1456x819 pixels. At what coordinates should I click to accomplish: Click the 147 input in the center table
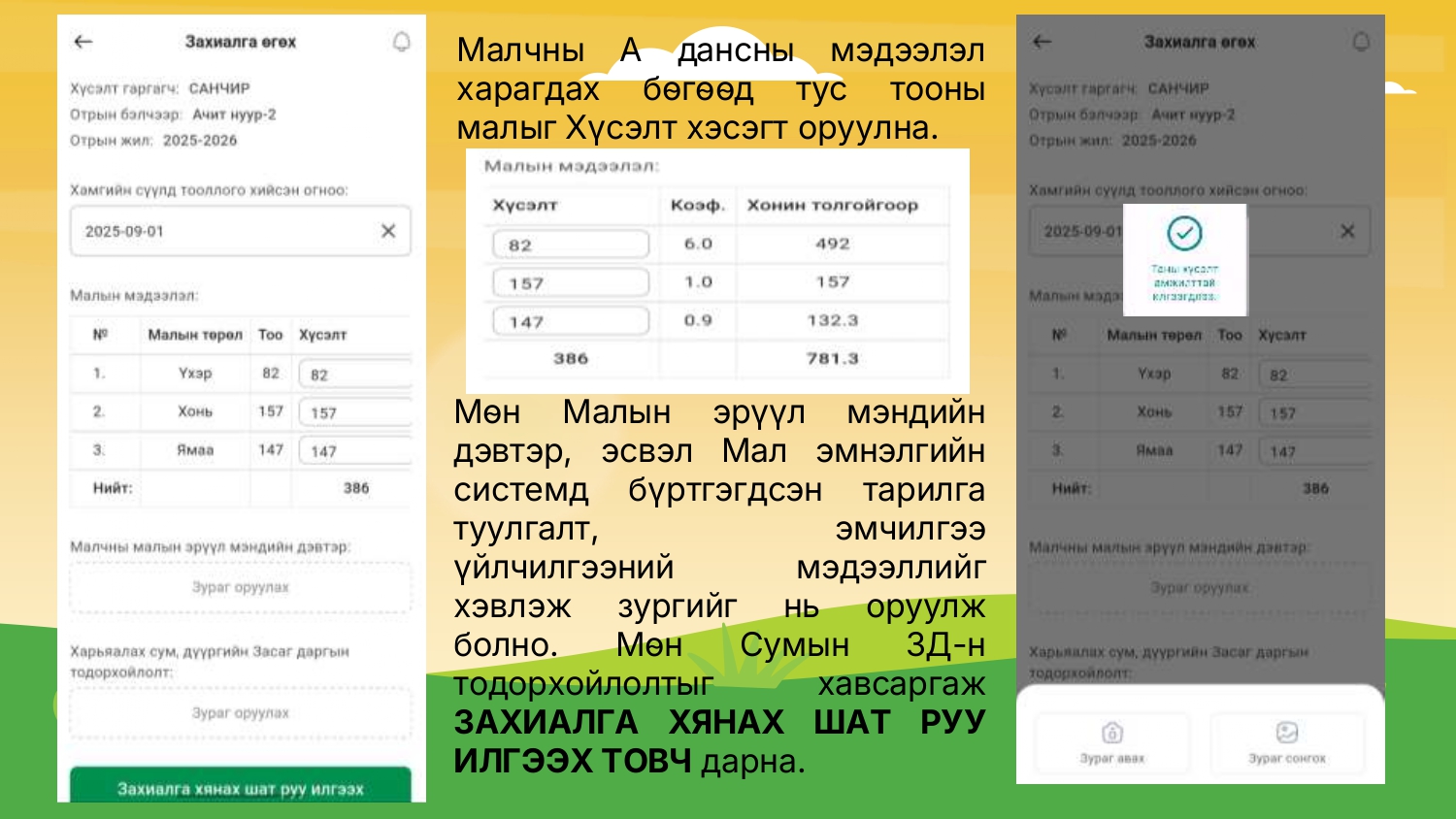(571, 321)
